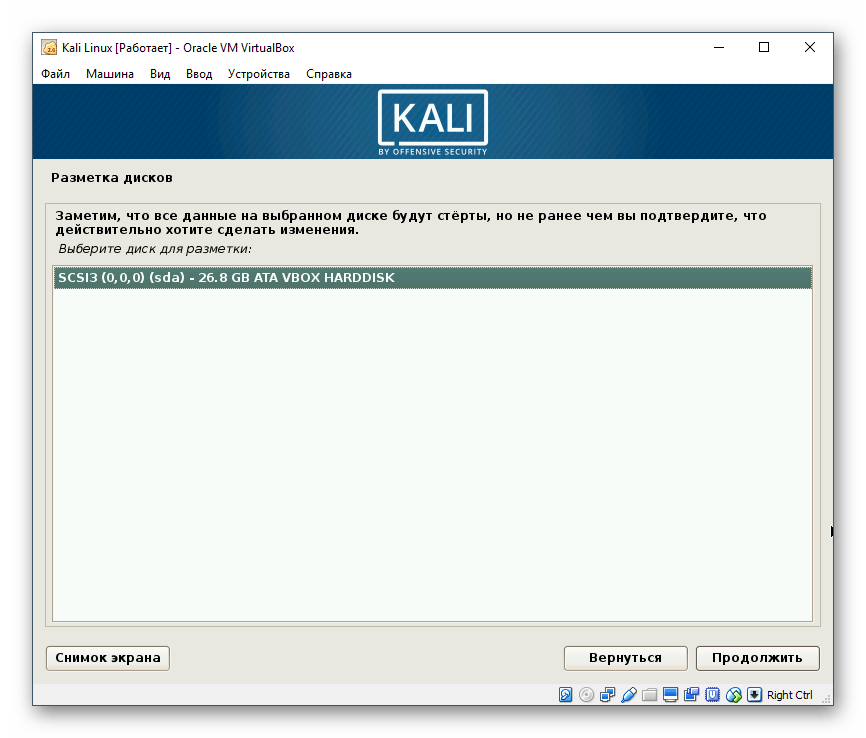Open the Машина menu
This screenshot has height=738, width=866.
[111, 73]
